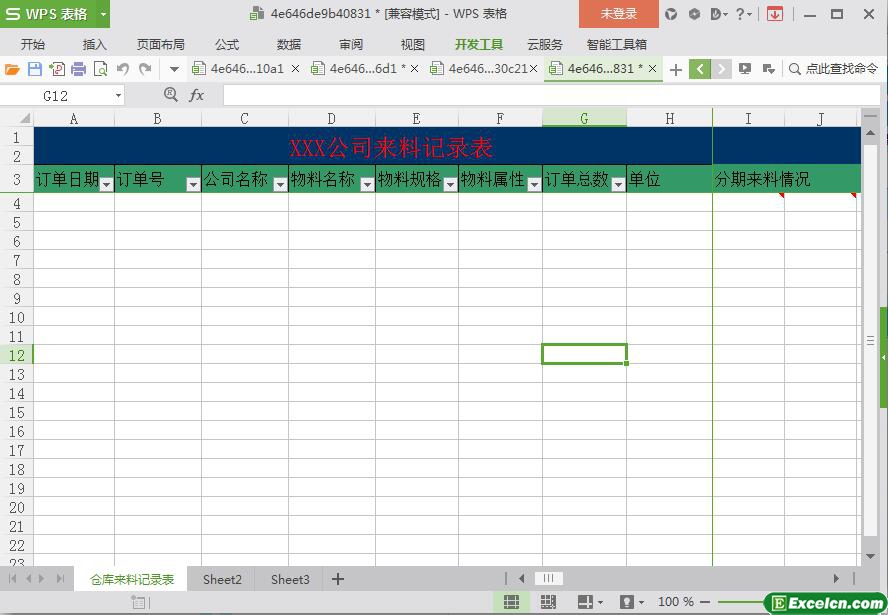Image resolution: width=888 pixels, height=615 pixels.
Task: Click the Open folder icon
Action: (x=12, y=69)
